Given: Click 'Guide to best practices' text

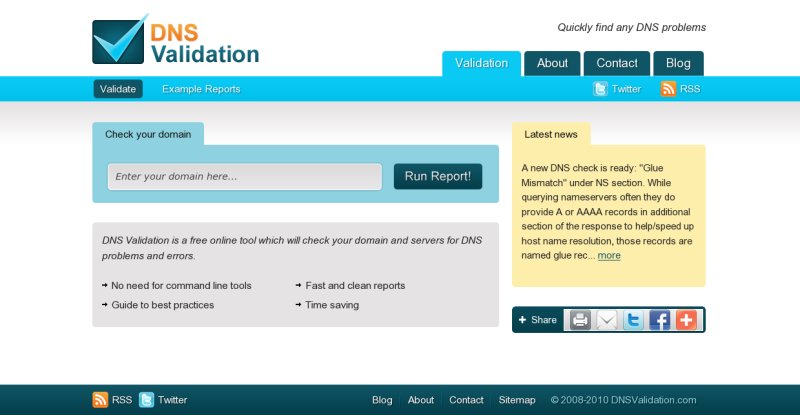Looking at the screenshot, I should pos(162,305).
